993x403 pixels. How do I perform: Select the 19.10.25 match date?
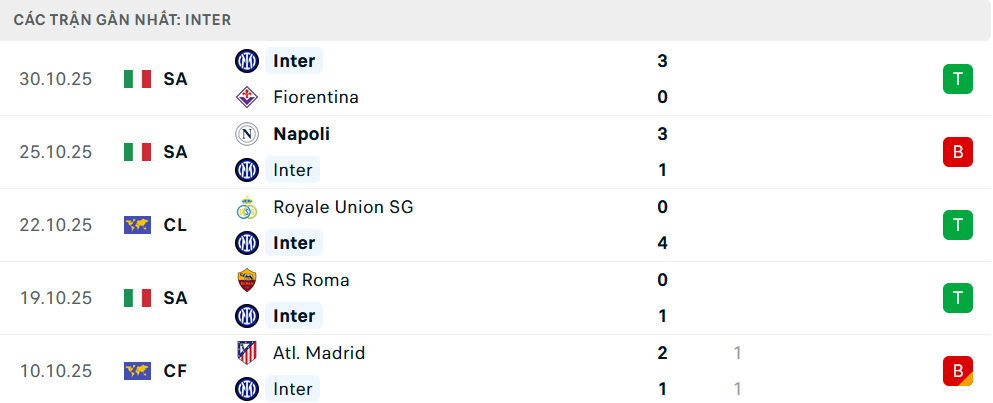[55, 298]
